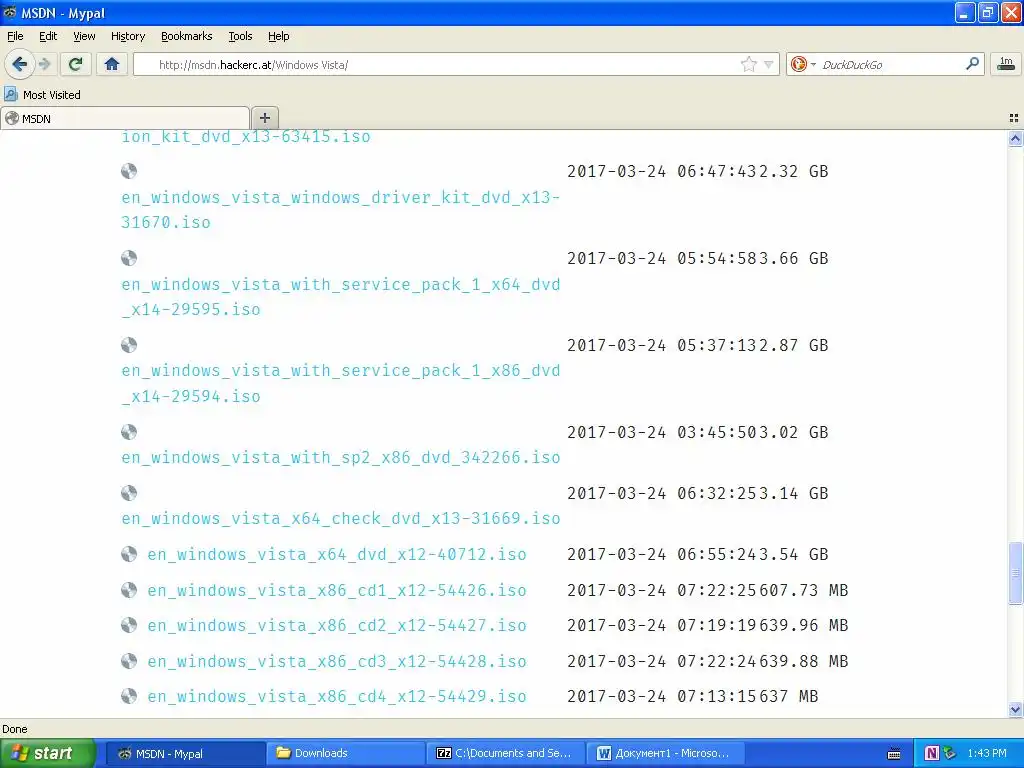Switch to Downloads folder in taskbar

coord(345,753)
